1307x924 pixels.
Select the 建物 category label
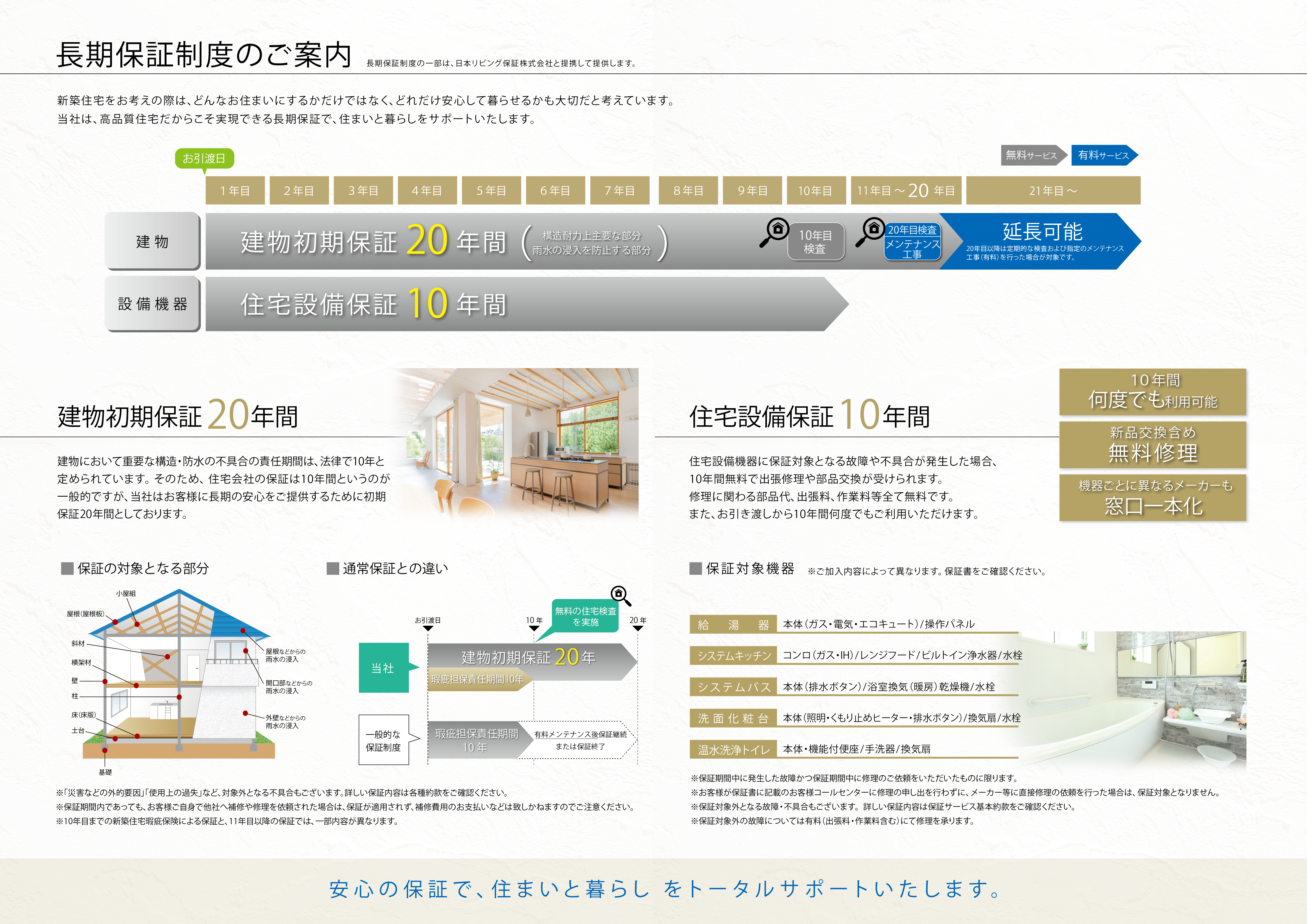coord(152,241)
